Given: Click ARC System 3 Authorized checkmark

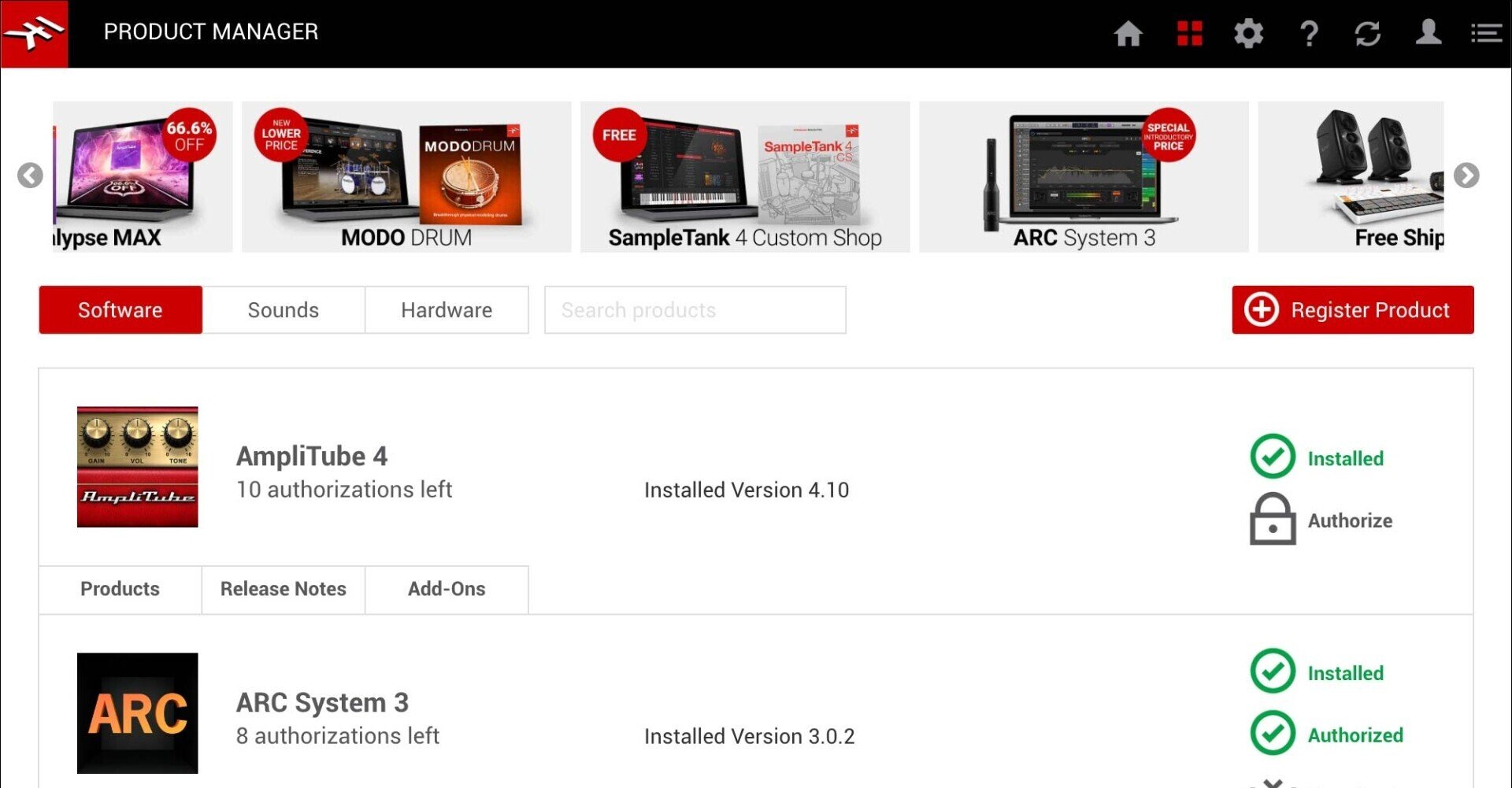Looking at the screenshot, I should coord(1273,734).
